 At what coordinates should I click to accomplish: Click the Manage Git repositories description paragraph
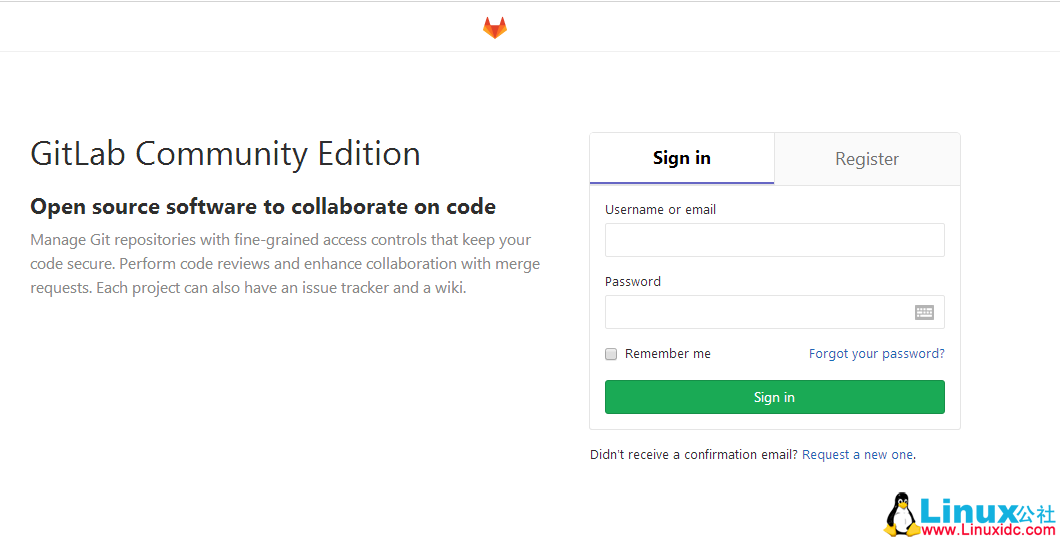click(285, 264)
